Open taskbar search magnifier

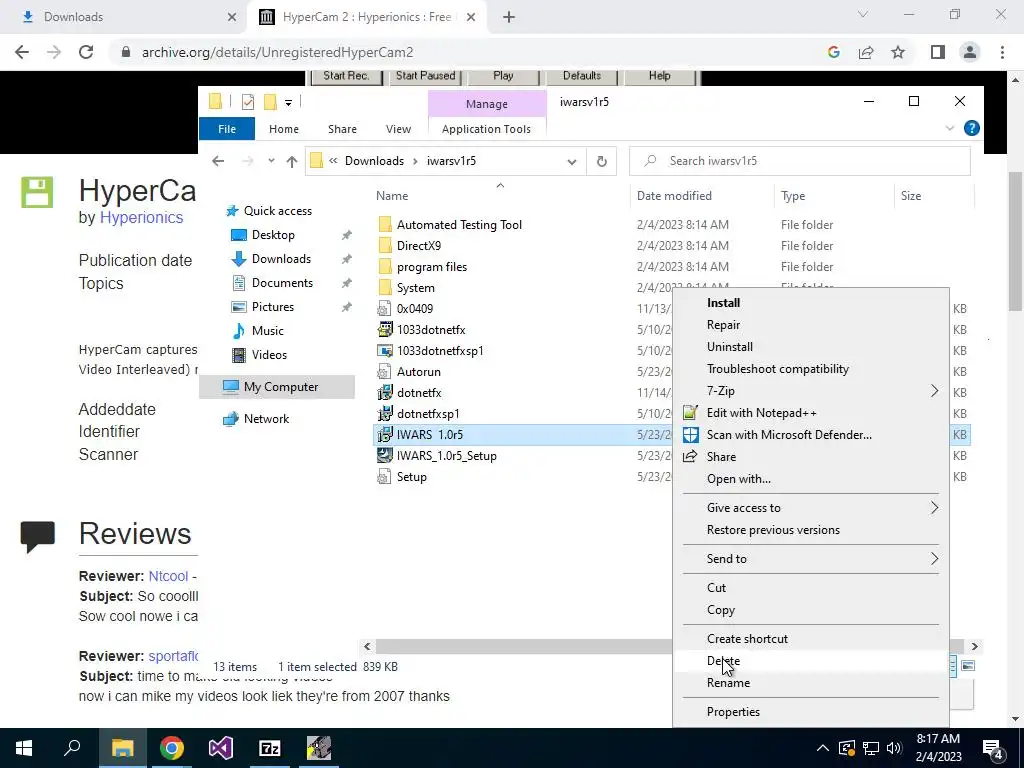[72, 748]
